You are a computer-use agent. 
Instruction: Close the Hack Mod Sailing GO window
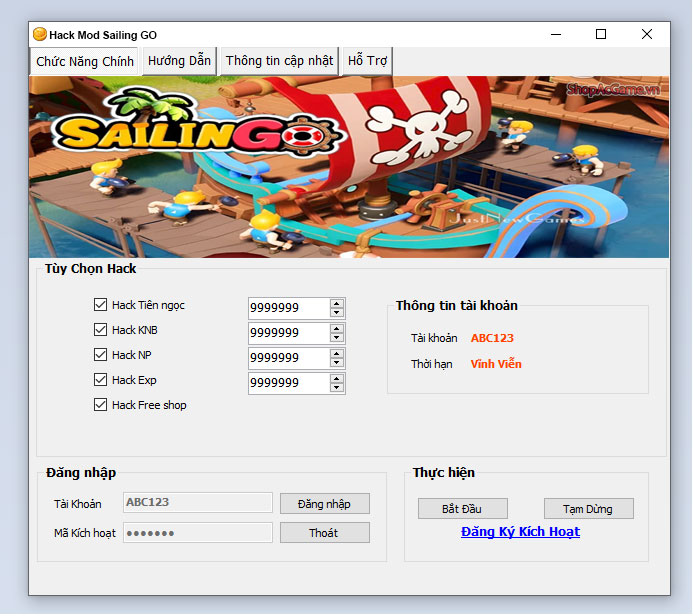coord(647,34)
